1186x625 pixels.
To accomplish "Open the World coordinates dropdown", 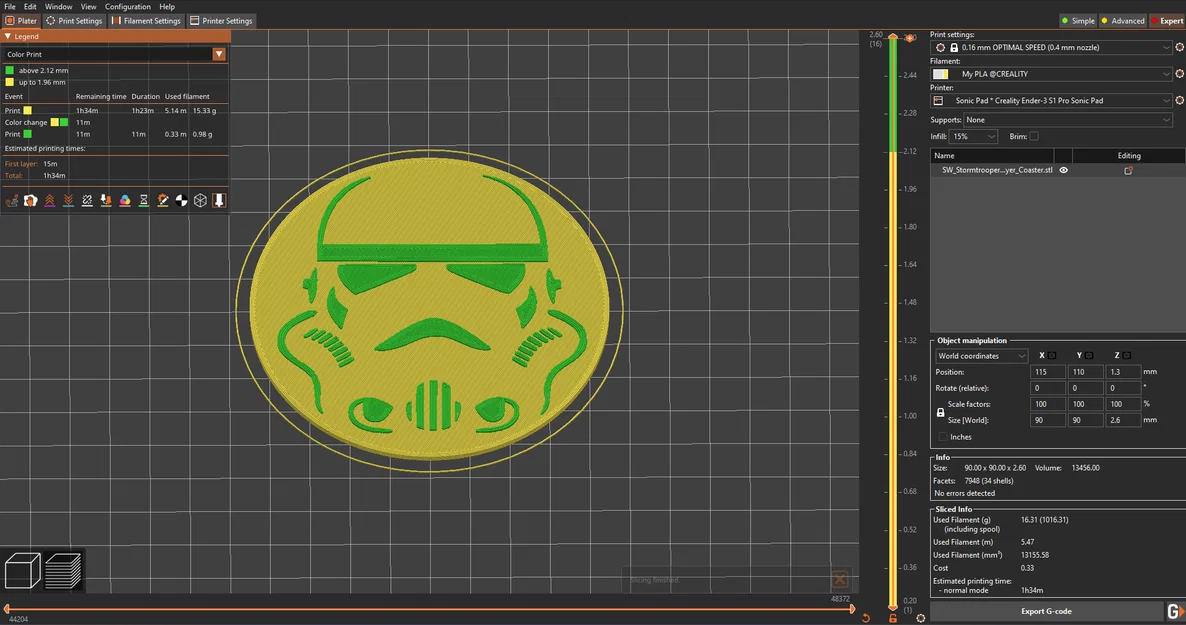I will [x=981, y=355].
